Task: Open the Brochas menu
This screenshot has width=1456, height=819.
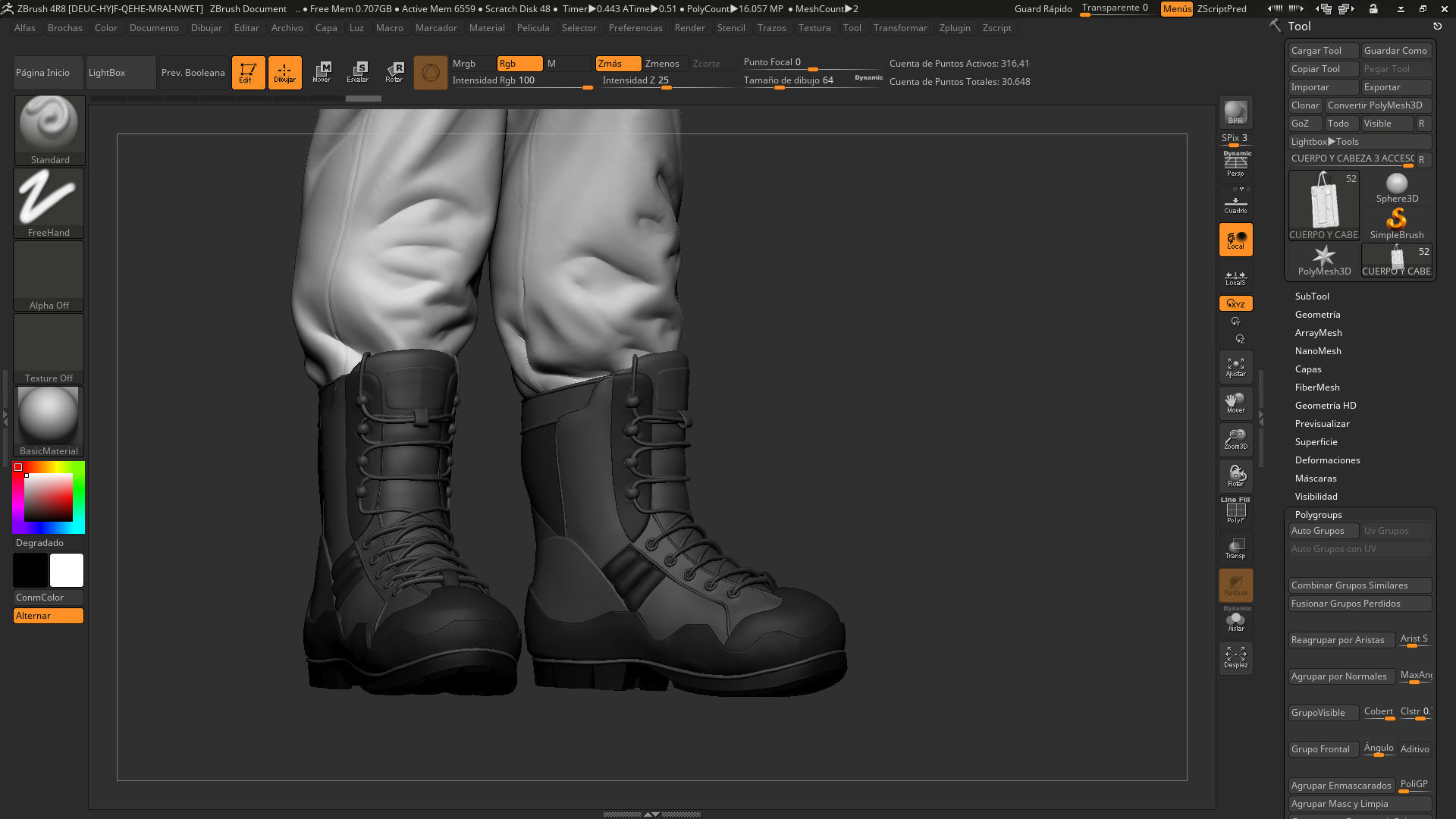Action: (65, 28)
